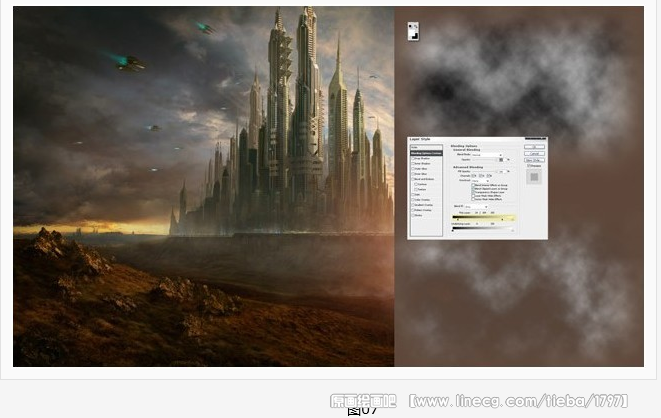Toggle Blend Clipped Layers as Group
Image resolution: width=661 pixels, height=418 pixels.
[473, 189]
